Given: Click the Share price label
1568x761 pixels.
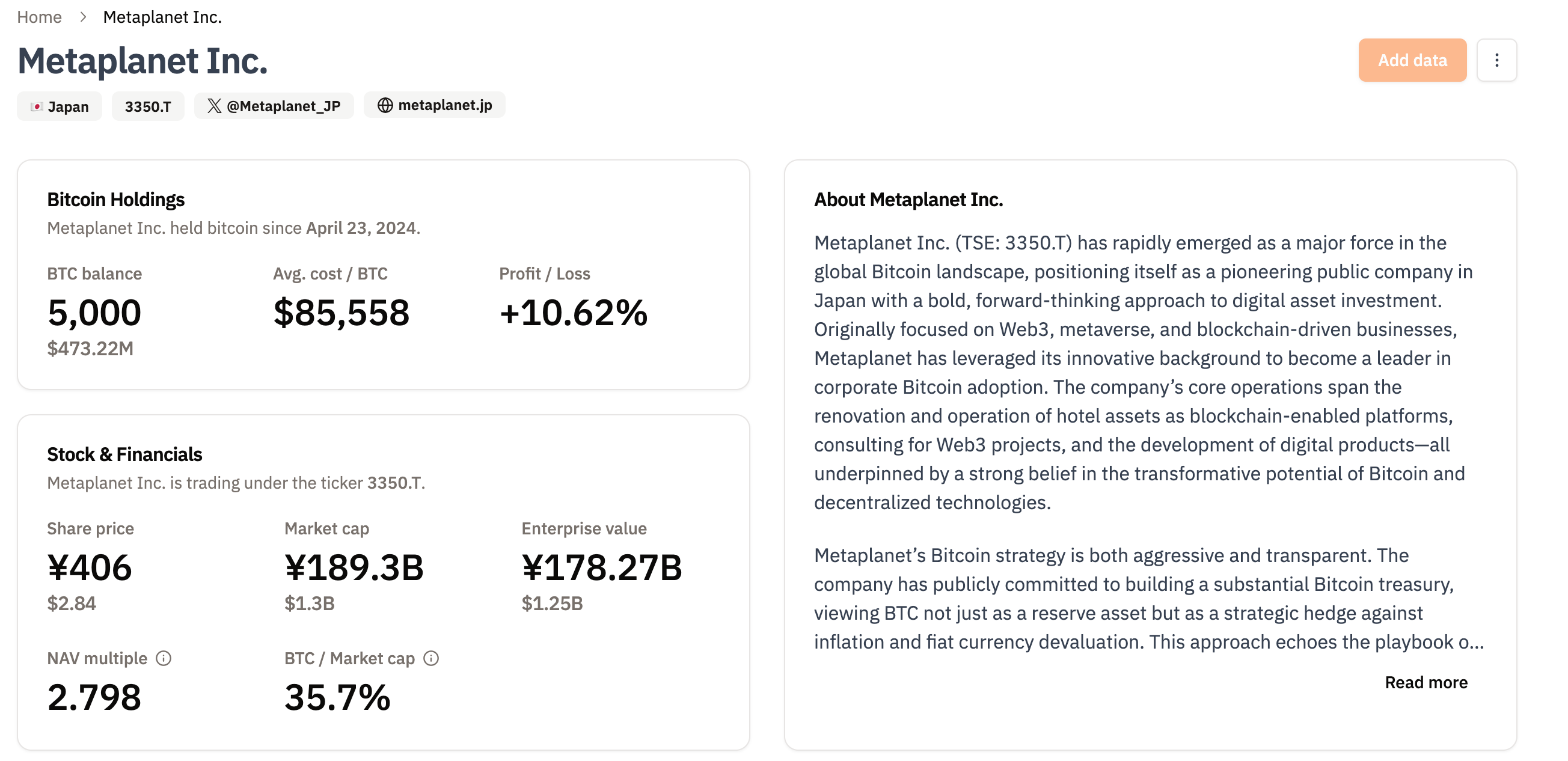Looking at the screenshot, I should click(91, 528).
